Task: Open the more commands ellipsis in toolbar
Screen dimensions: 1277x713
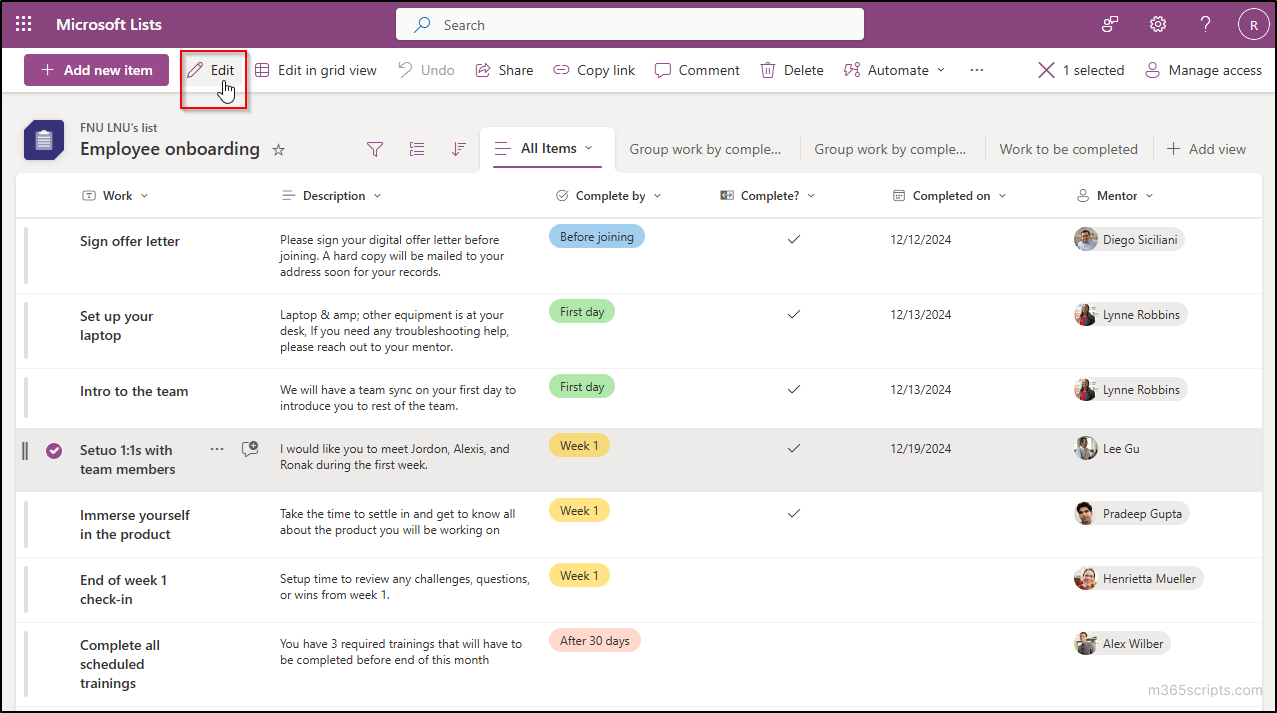Action: click(977, 70)
